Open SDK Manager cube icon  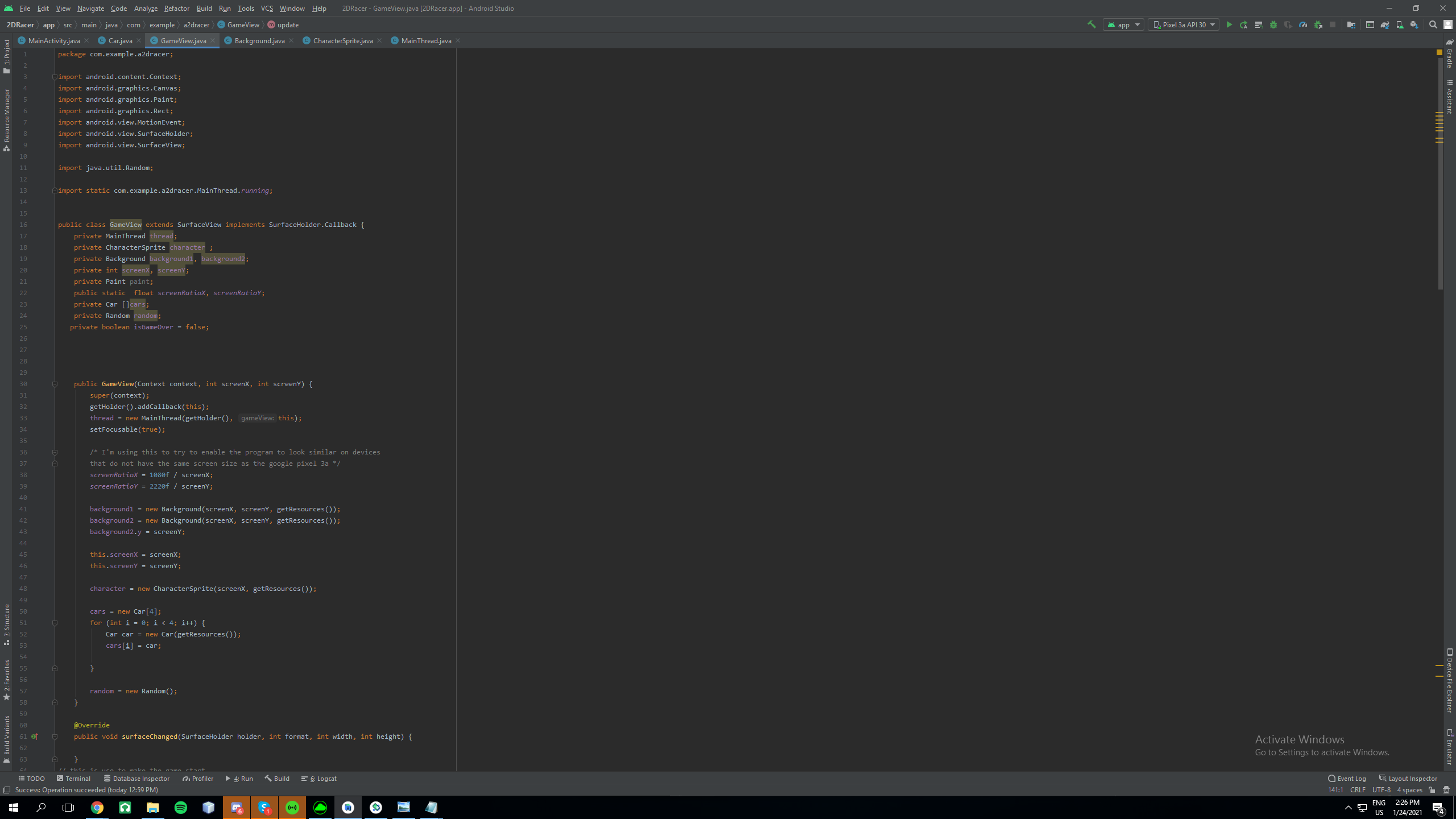pos(1414,24)
